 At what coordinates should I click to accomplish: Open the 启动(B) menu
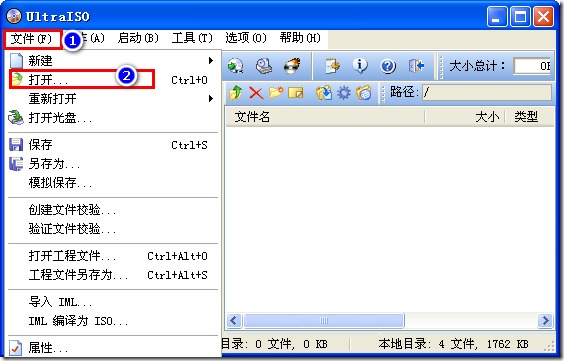(x=138, y=38)
